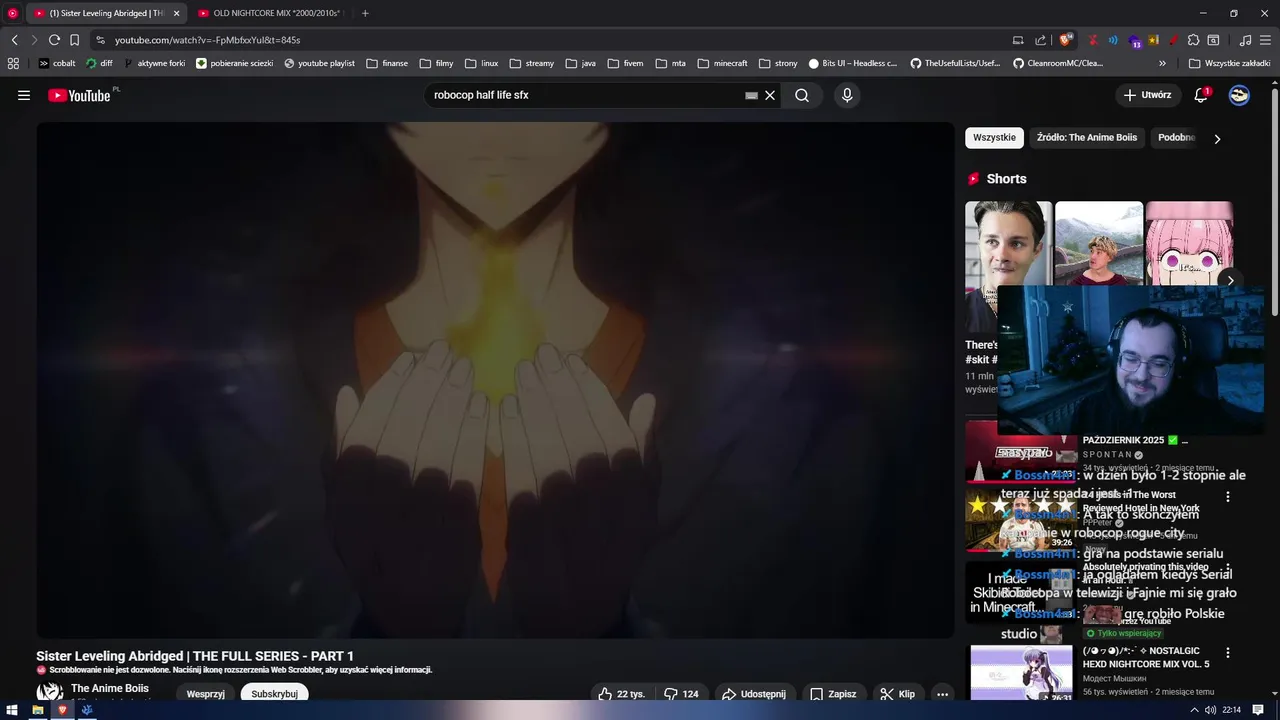
Task: Open three-dot menu for Worst Reviewed Hotel video
Action: 1228,496
